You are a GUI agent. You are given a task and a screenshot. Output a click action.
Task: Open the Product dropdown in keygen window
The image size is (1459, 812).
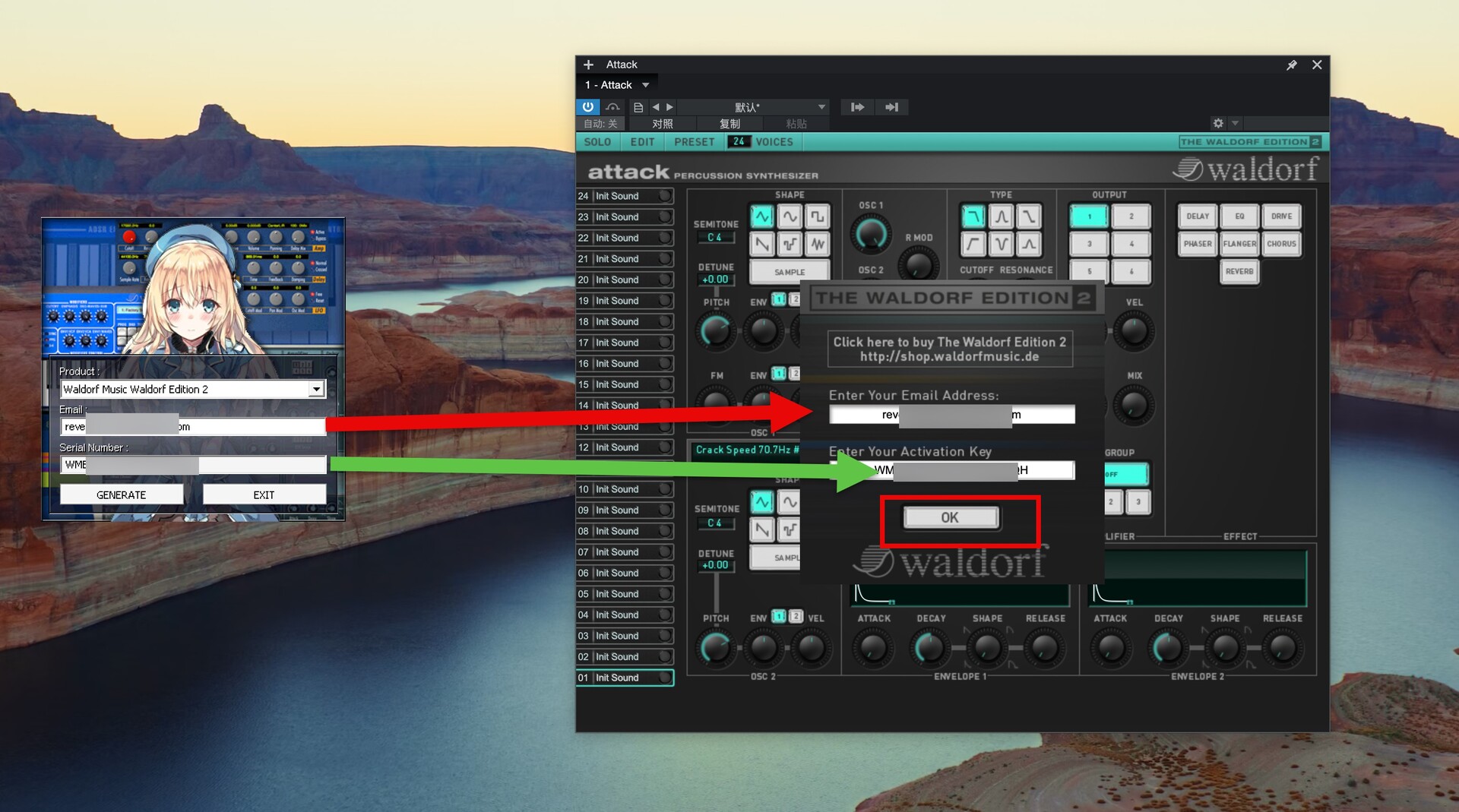click(x=316, y=389)
